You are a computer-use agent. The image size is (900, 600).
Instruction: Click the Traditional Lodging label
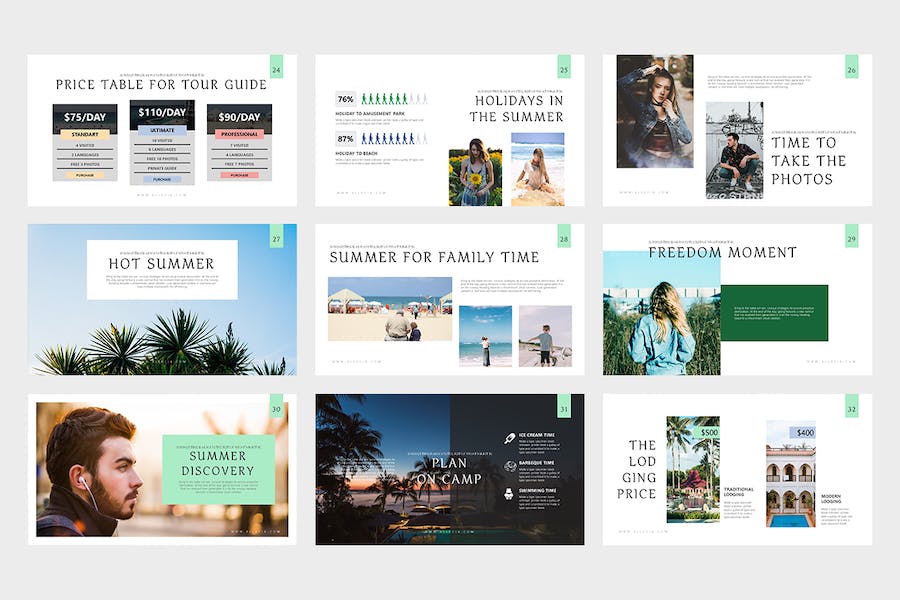point(739,491)
